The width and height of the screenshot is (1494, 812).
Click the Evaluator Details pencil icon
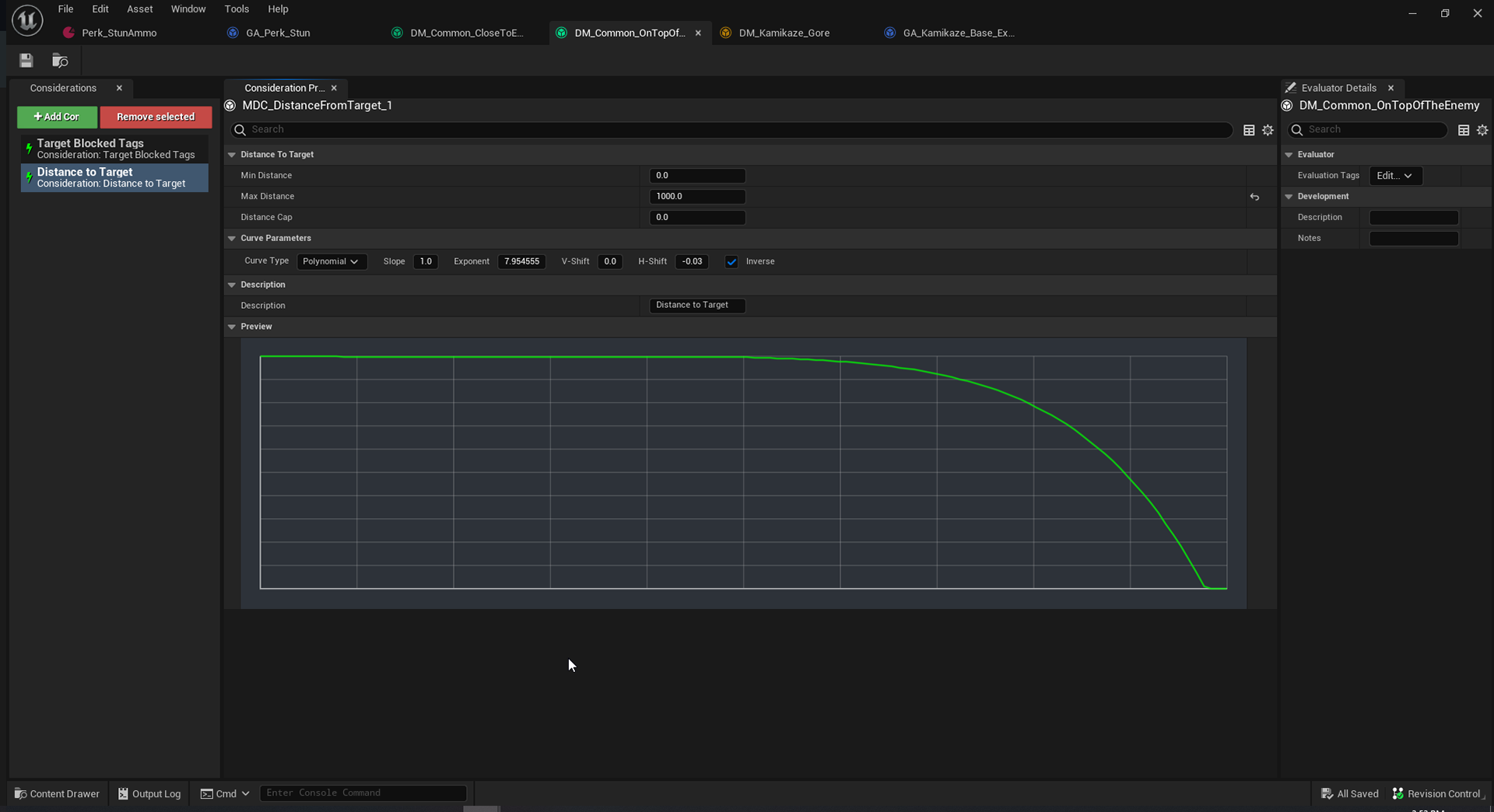tap(1291, 88)
